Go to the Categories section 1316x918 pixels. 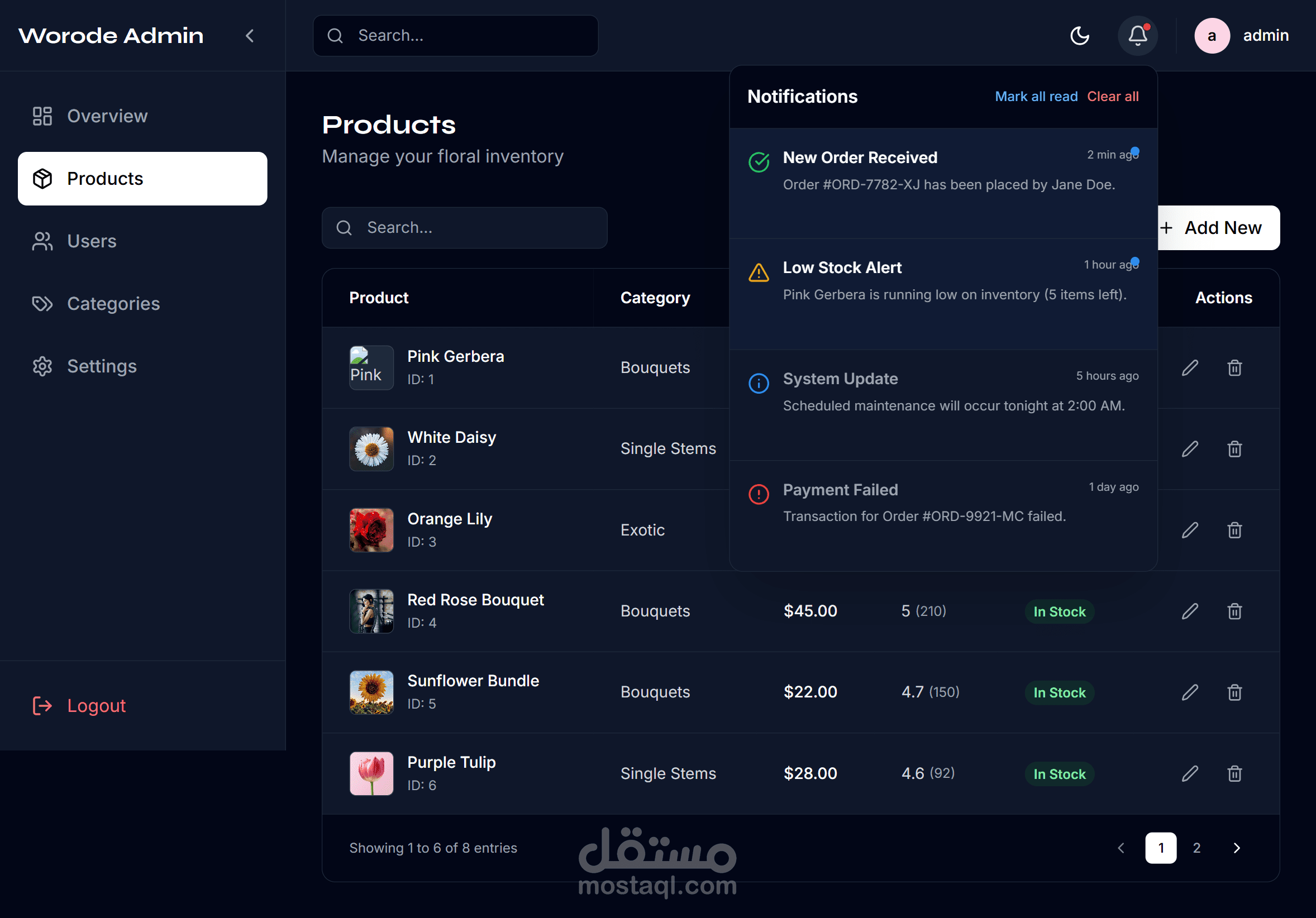[113, 303]
